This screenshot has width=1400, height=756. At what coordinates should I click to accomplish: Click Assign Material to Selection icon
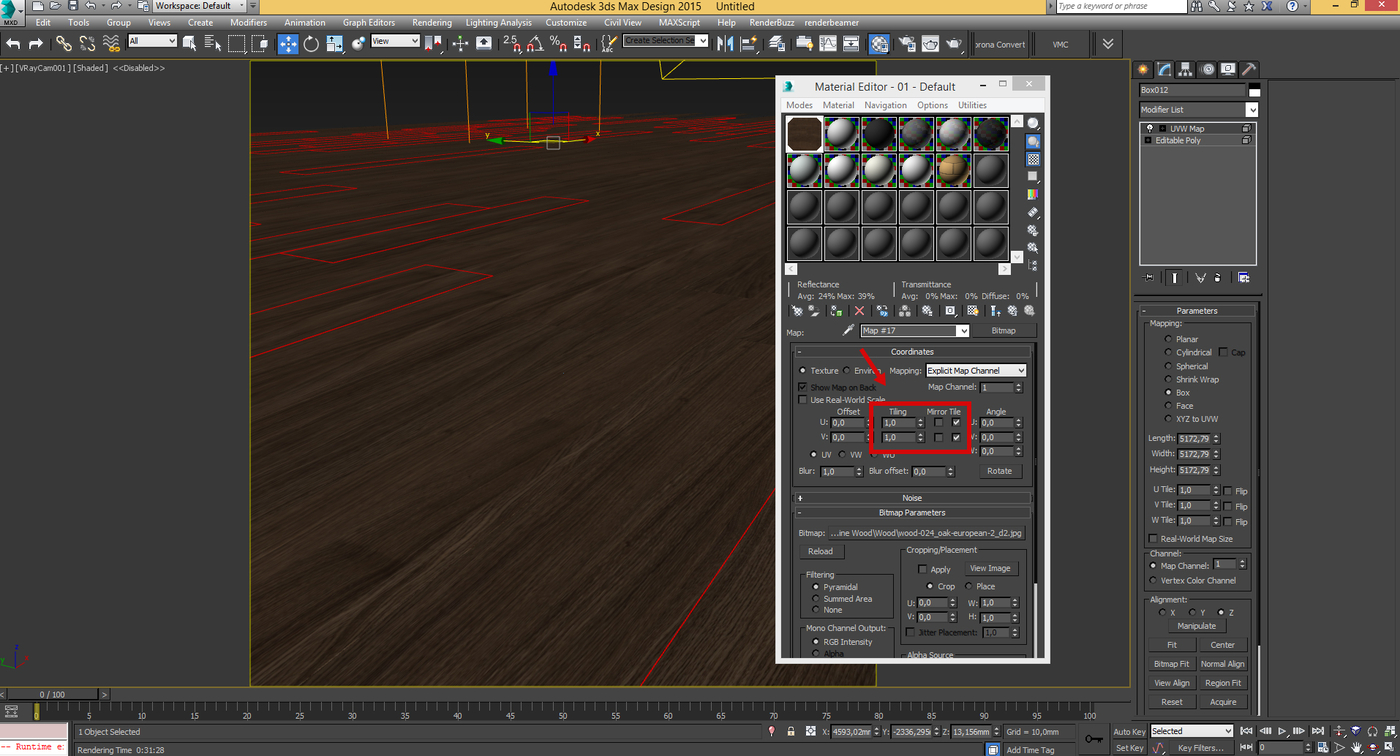tap(835, 311)
